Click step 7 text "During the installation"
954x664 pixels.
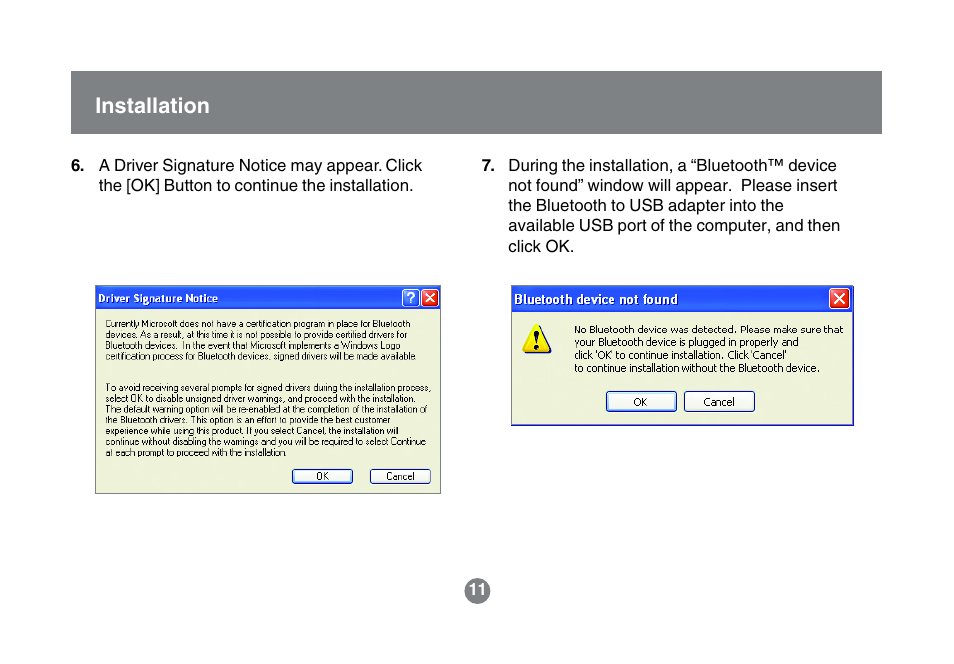[x=588, y=166]
